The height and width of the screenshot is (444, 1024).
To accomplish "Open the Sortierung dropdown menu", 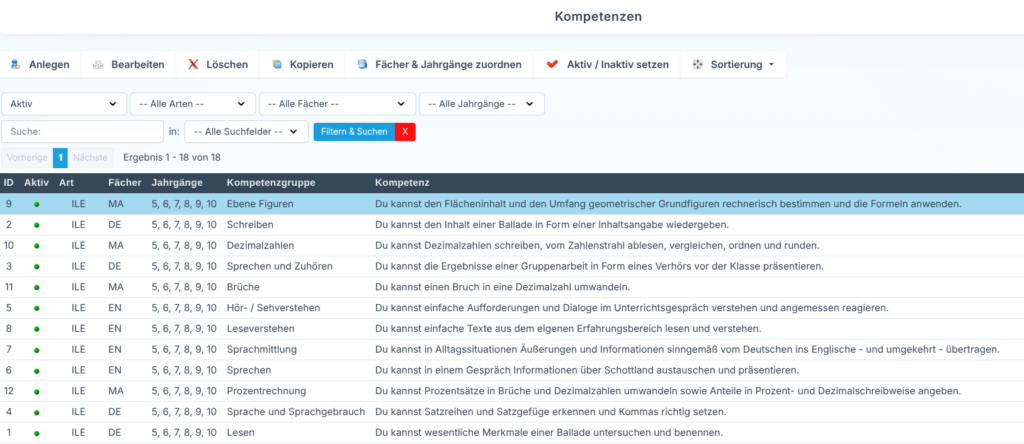I will [x=733, y=65].
